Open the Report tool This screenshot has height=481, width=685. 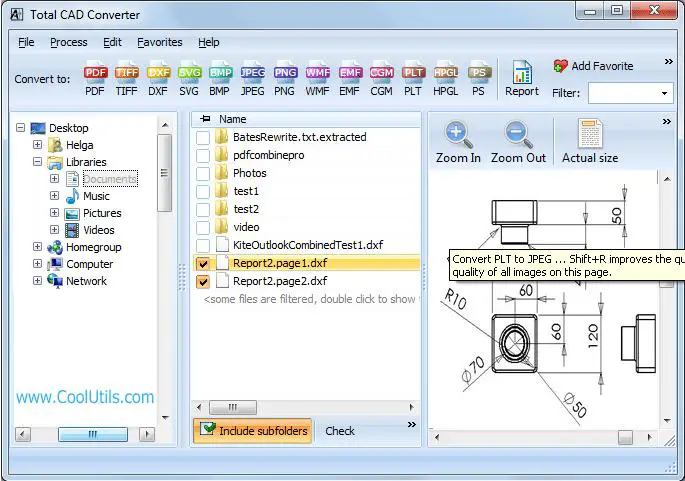pyautogui.click(x=522, y=79)
